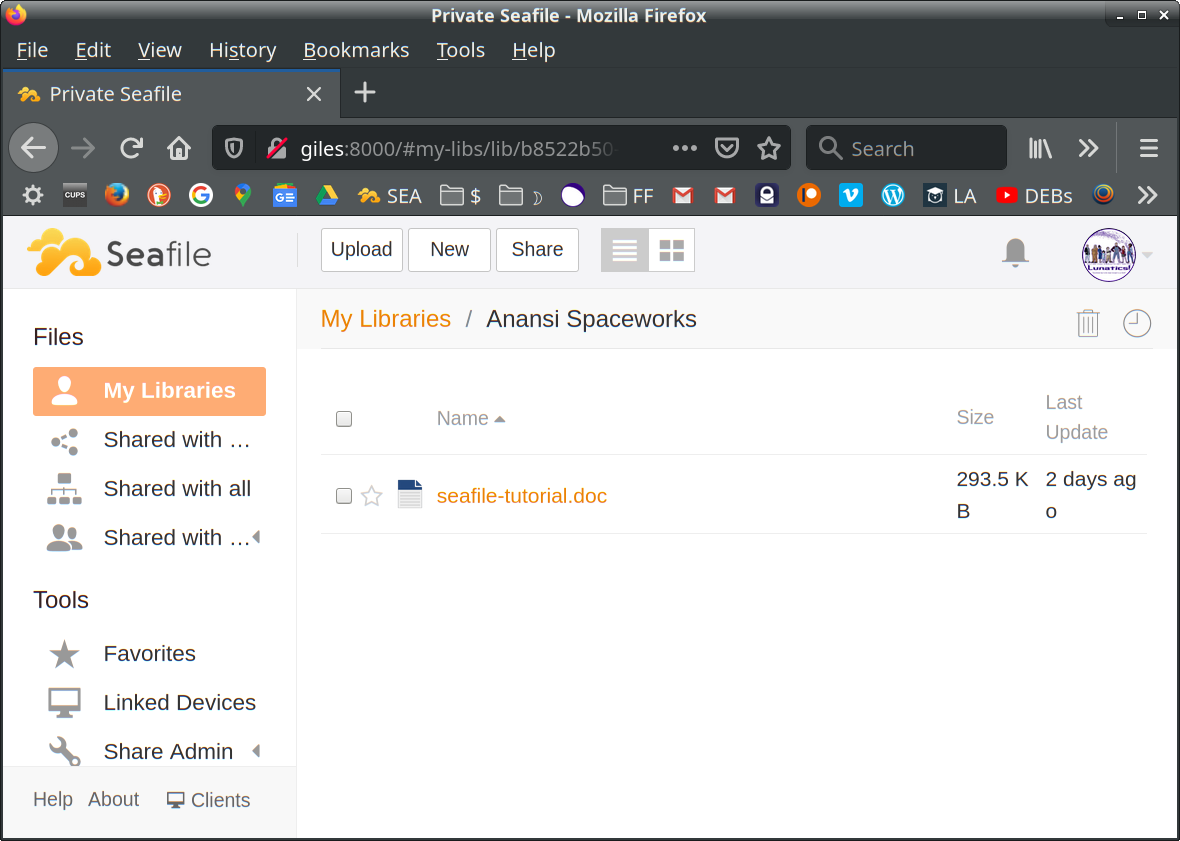Check the box for seafile-tutorial.doc
The height and width of the screenshot is (841, 1180).
pyautogui.click(x=344, y=496)
